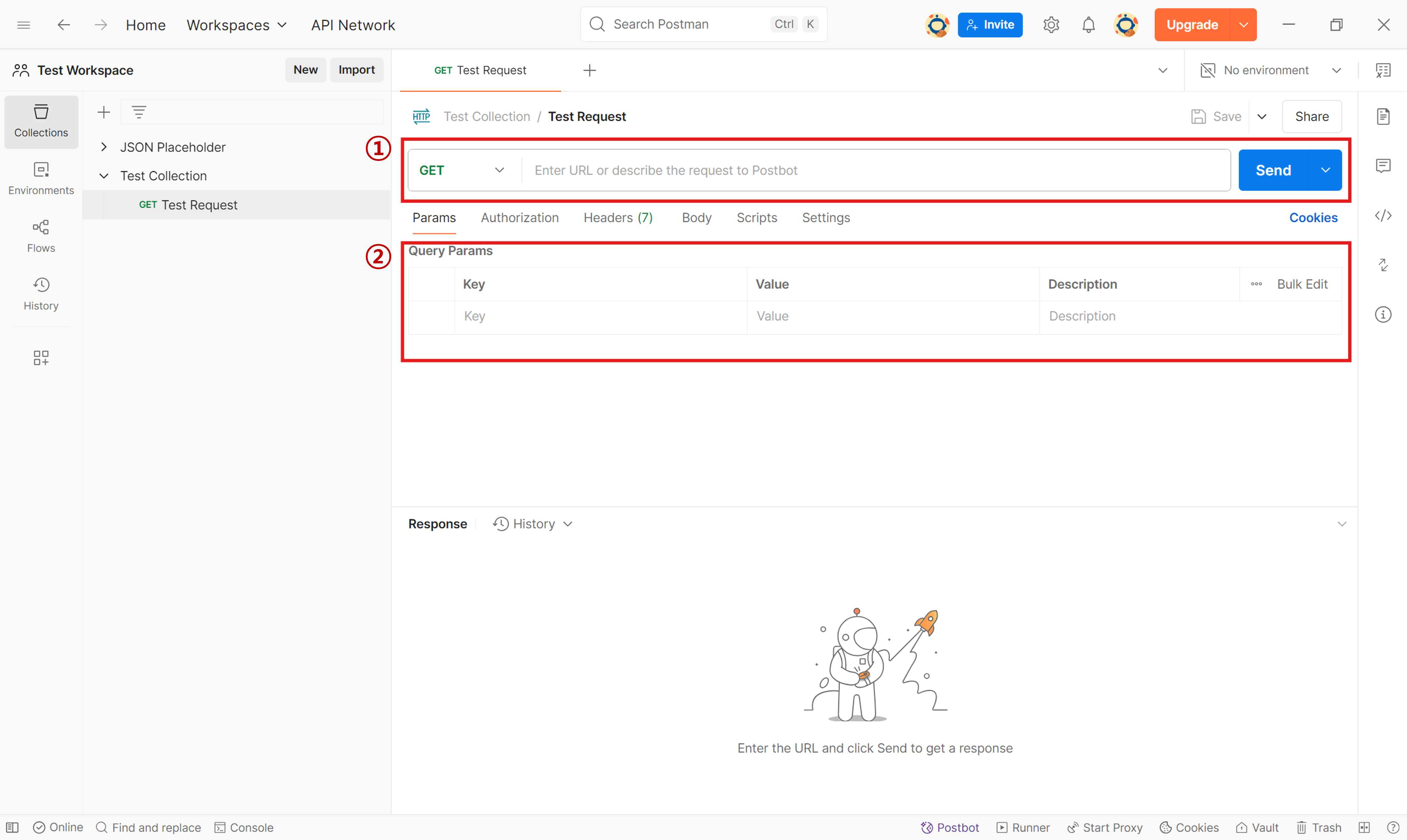The image size is (1407, 840).
Task: Toggle the sidebar icon in status bar
Action: (13, 827)
